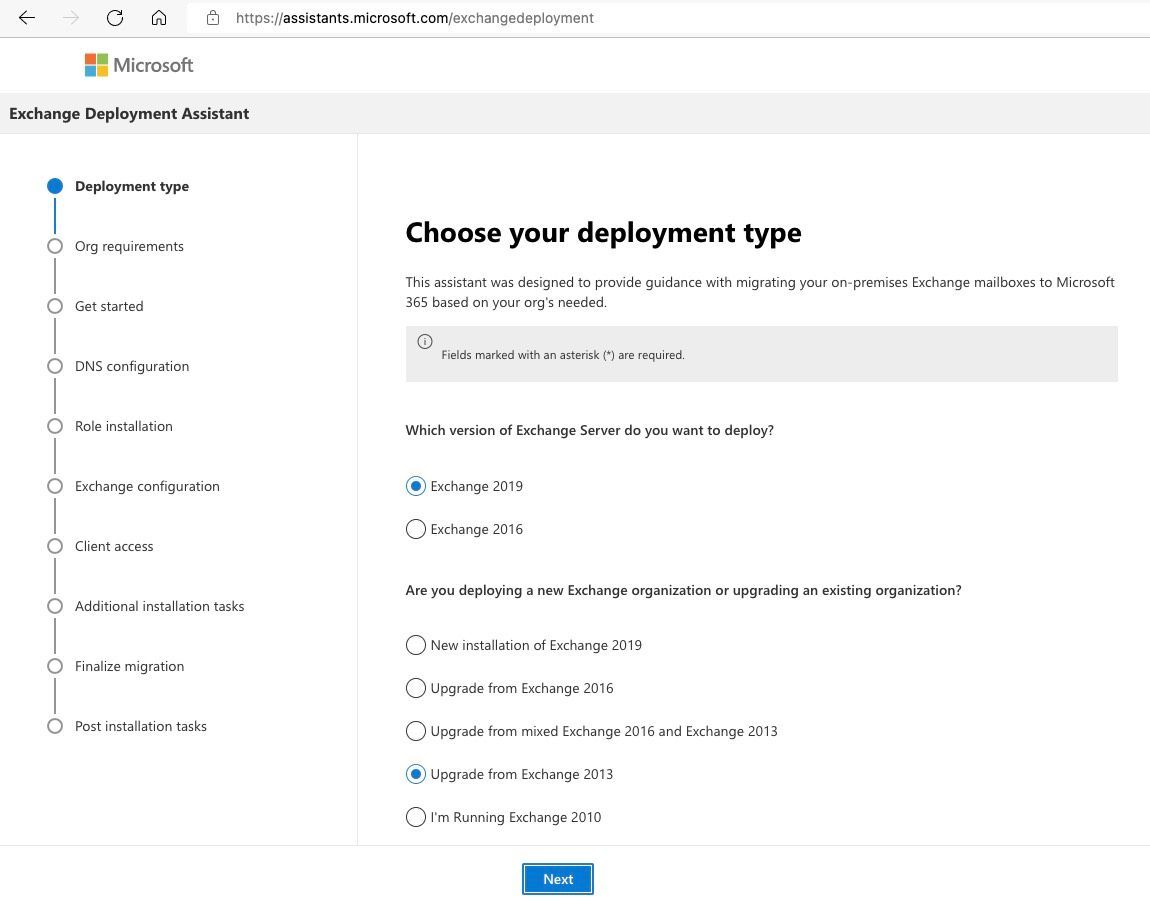Select the Exchange 2016 radio button
The image size is (1150, 901).
[416, 529]
